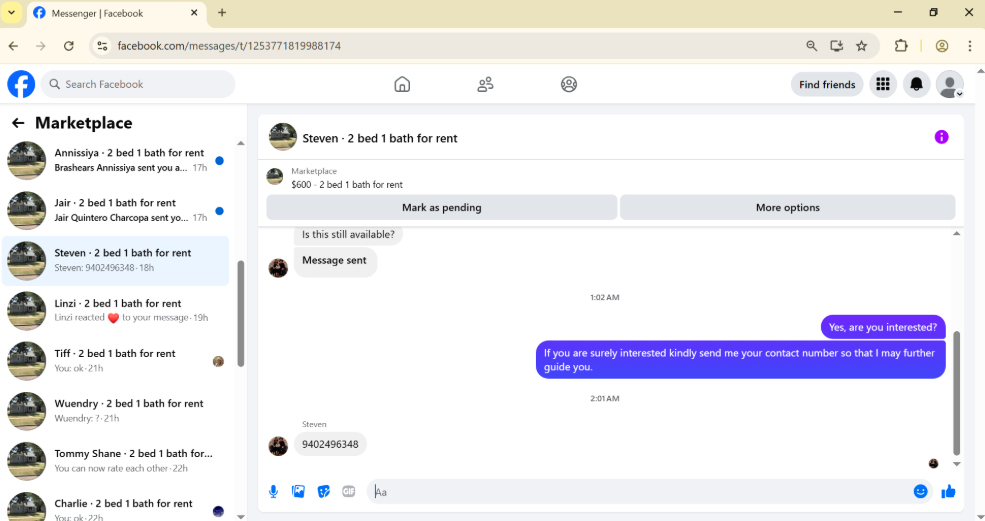Click unread blue dot on Annissiya row
This screenshot has width=985, height=521.
[x=219, y=161]
